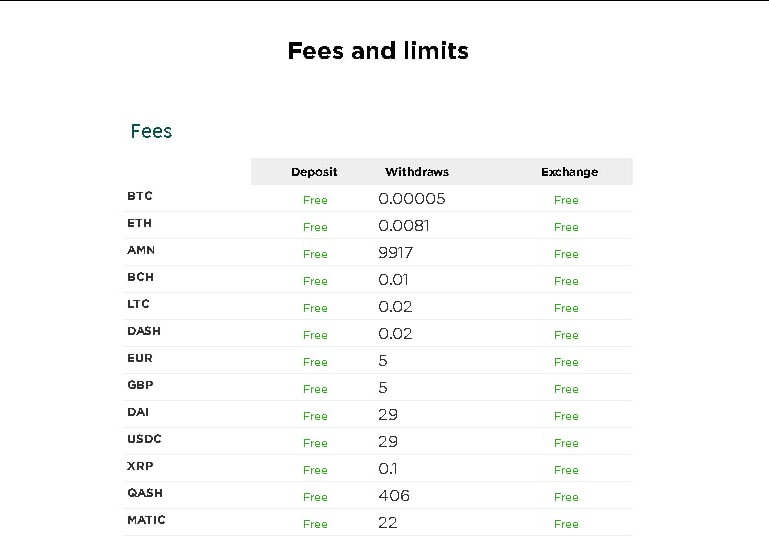769x550 pixels.
Task: Click the XRP withdraw fee 0.1
Action: click(x=387, y=469)
